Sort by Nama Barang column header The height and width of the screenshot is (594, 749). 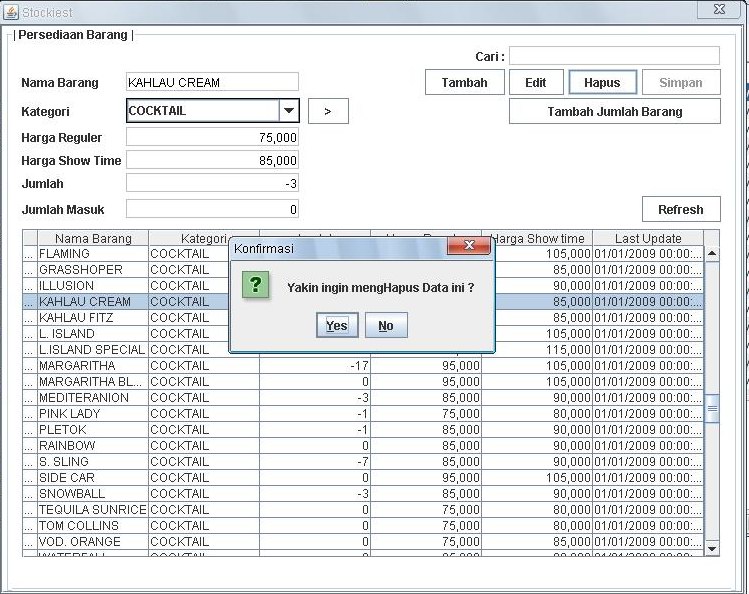pyautogui.click(x=93, y=238)
